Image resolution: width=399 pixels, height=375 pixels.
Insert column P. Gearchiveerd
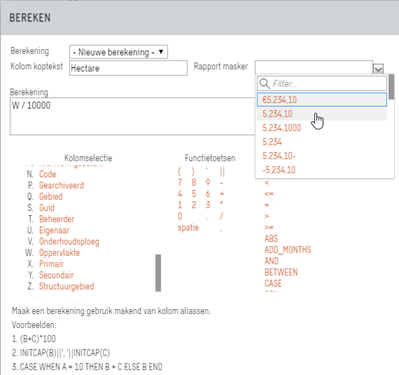click(x=61, y=185)
